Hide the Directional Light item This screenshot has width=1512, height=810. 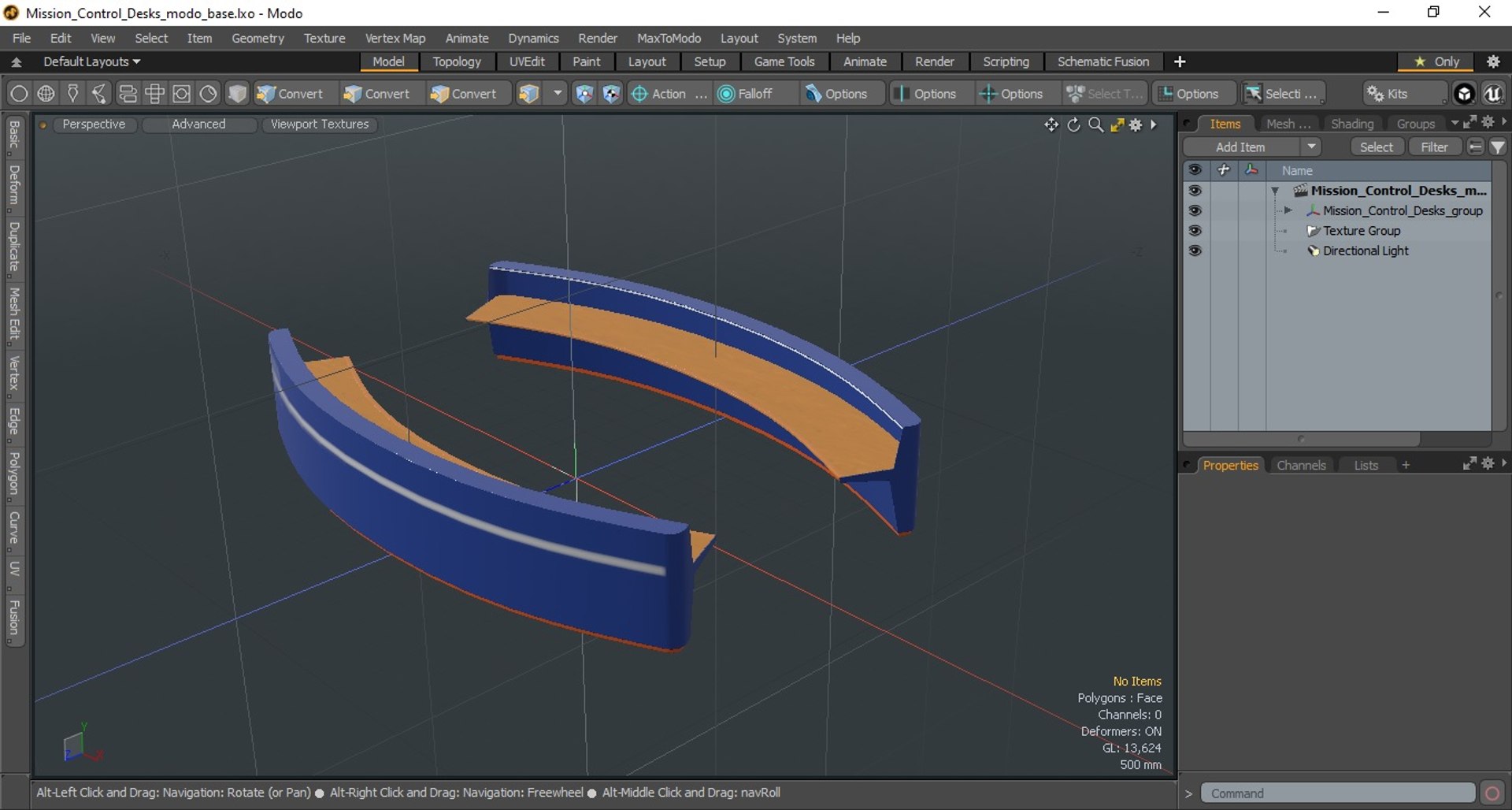click(1195, 251)
